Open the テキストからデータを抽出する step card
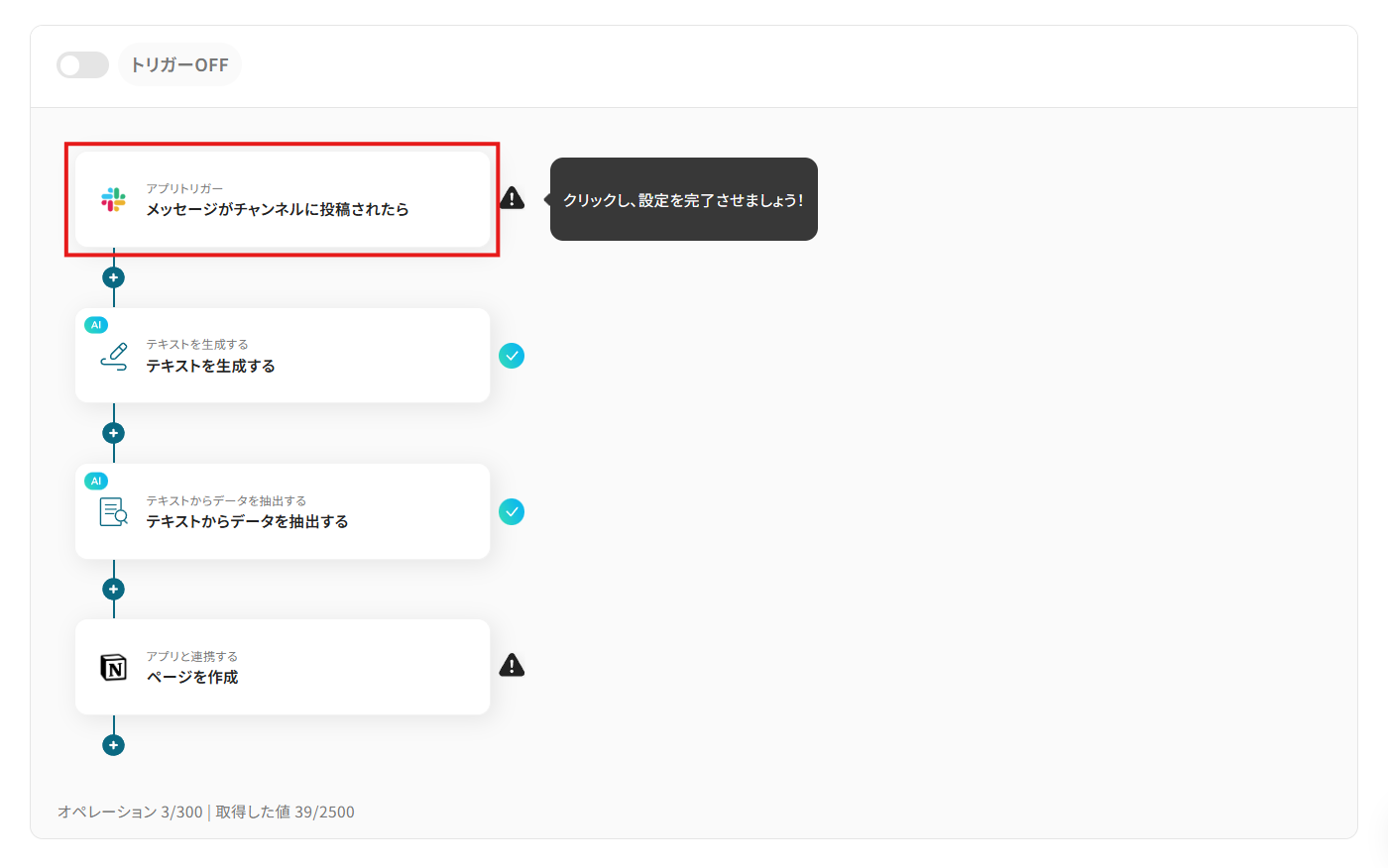This screenshot has width=1388, height=868. point(283,511)
